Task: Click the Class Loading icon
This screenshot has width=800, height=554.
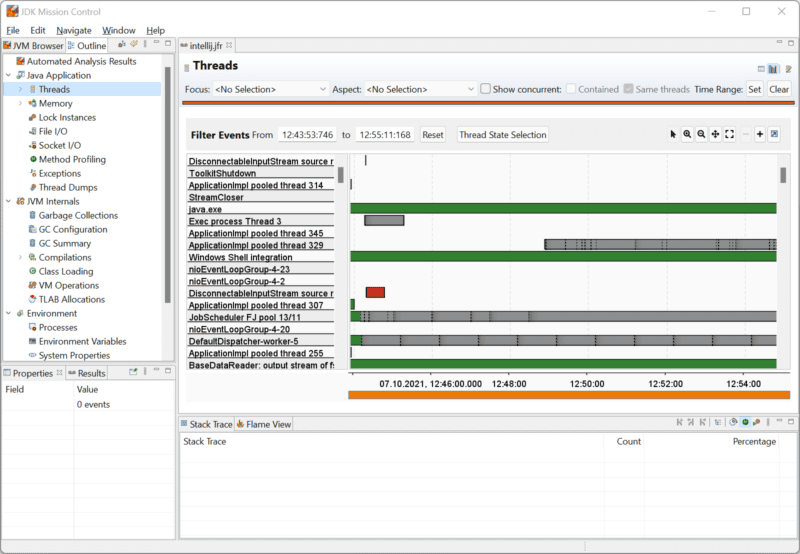Action: click(x=33, y=271)
